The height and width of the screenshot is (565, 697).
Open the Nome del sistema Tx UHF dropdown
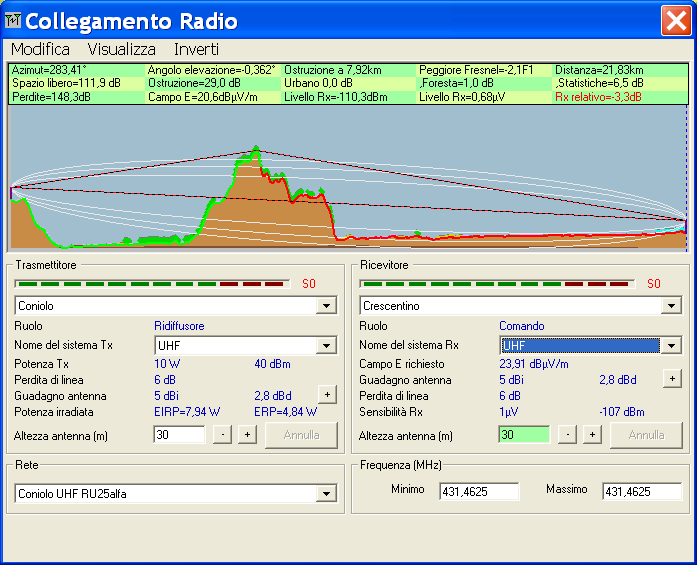[326, 346]
